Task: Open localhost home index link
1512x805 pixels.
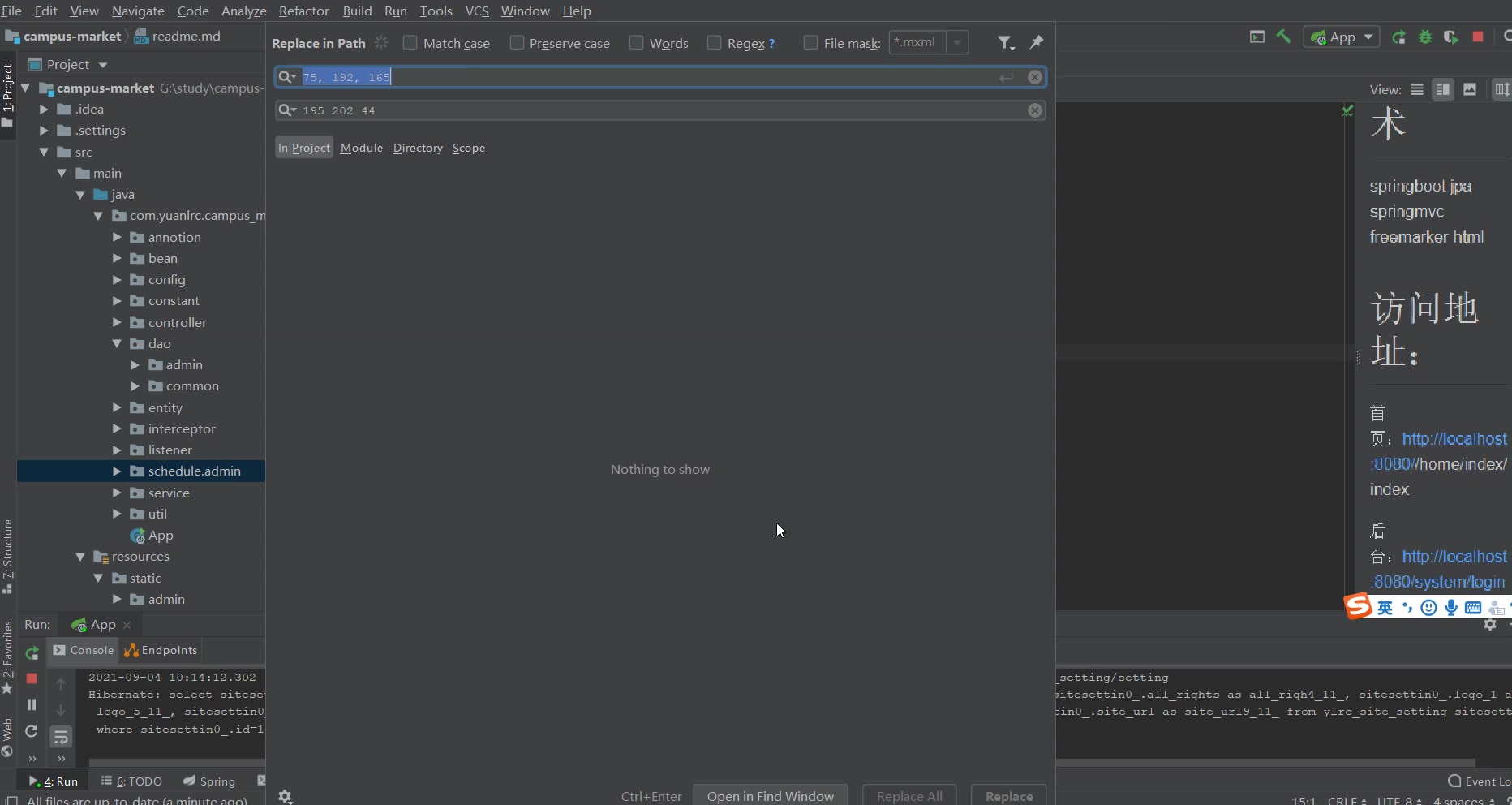Action: [1454, 439]
